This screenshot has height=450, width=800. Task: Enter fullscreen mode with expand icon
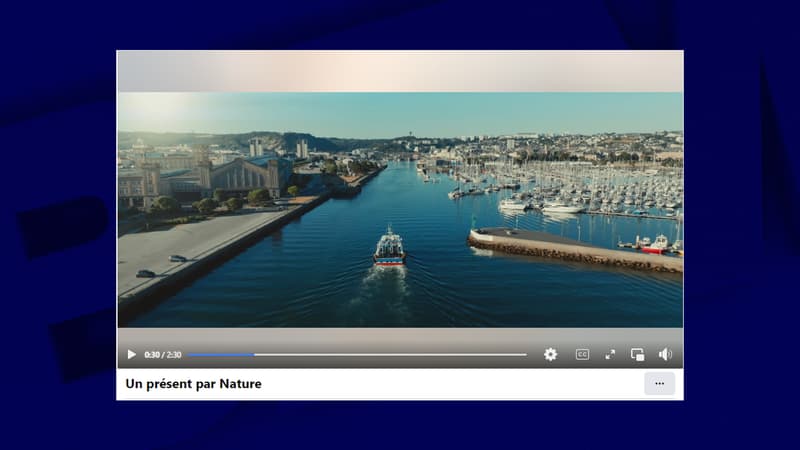(610, 354)
